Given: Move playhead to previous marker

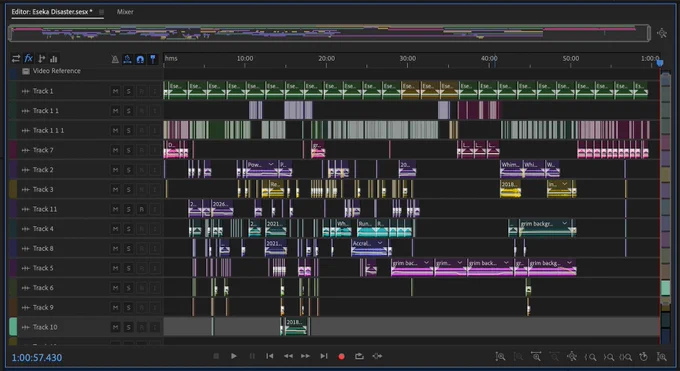Looking at the screenshot, I should click(270, 356).
